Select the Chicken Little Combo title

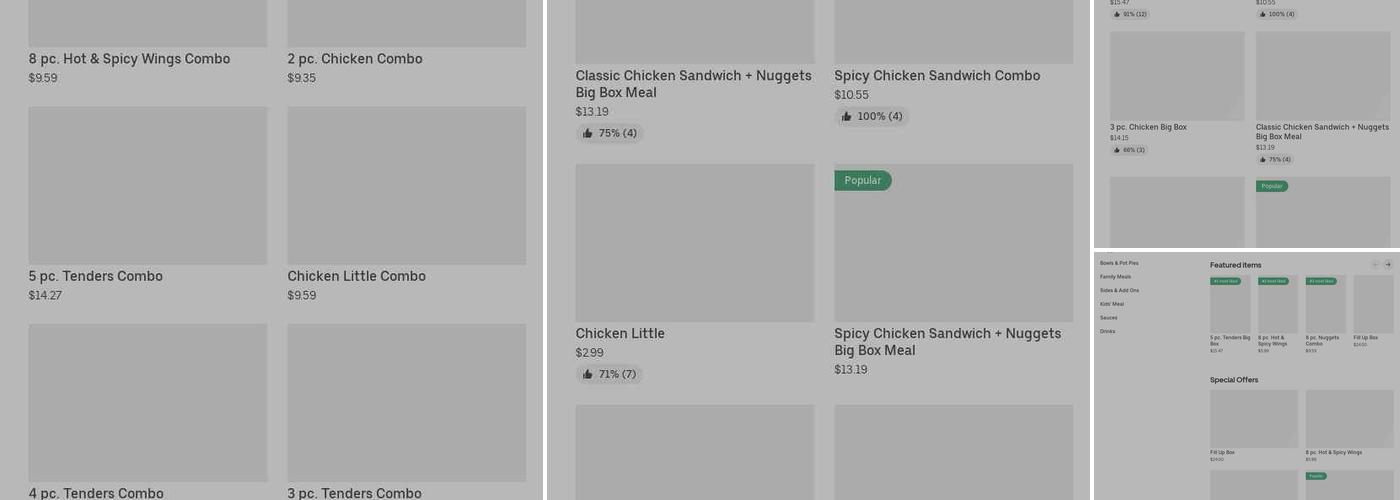(x=357, y=276)
